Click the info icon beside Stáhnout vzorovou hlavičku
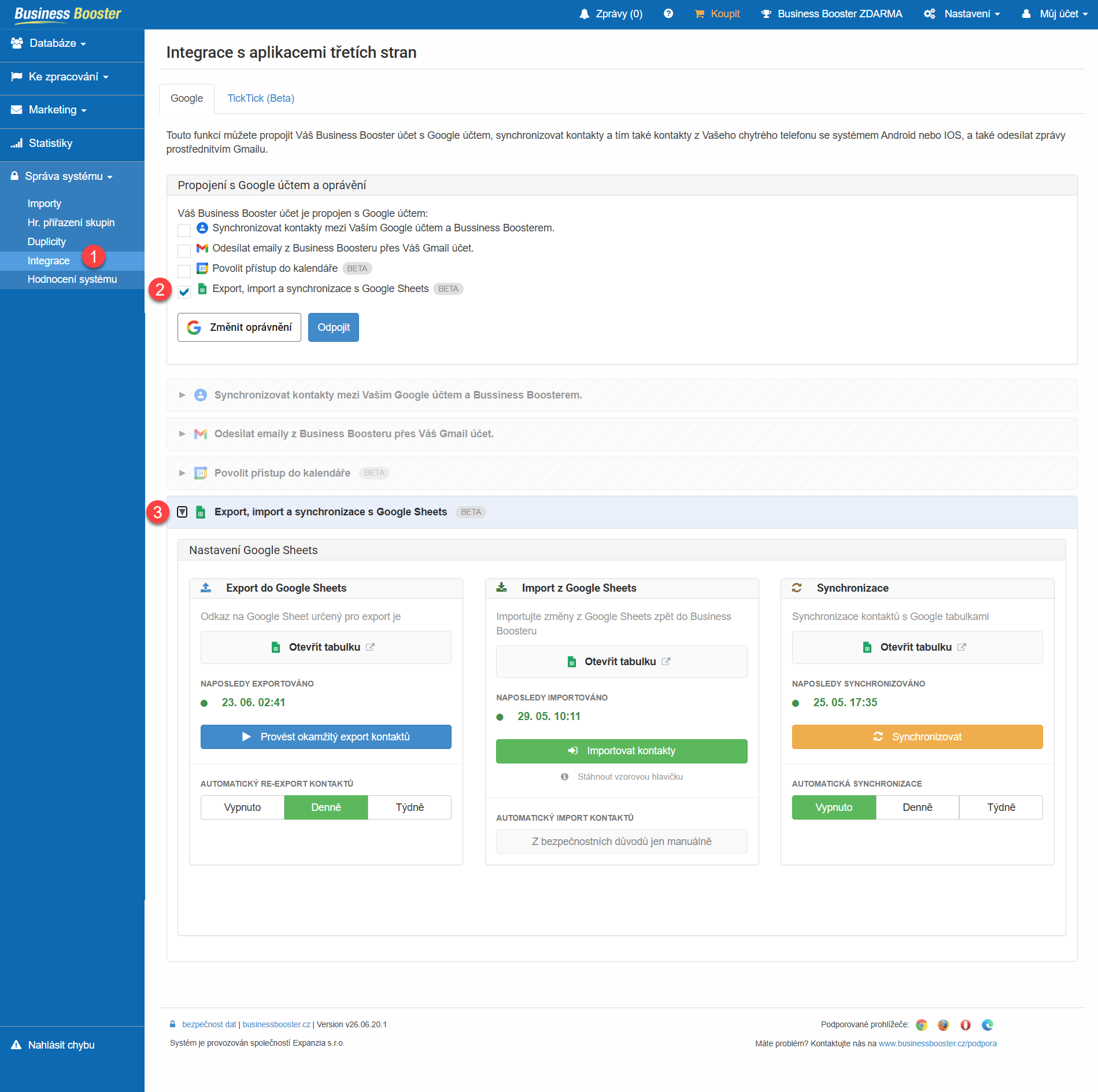Screen dimensions: 1098x1092 coord(564,777)
